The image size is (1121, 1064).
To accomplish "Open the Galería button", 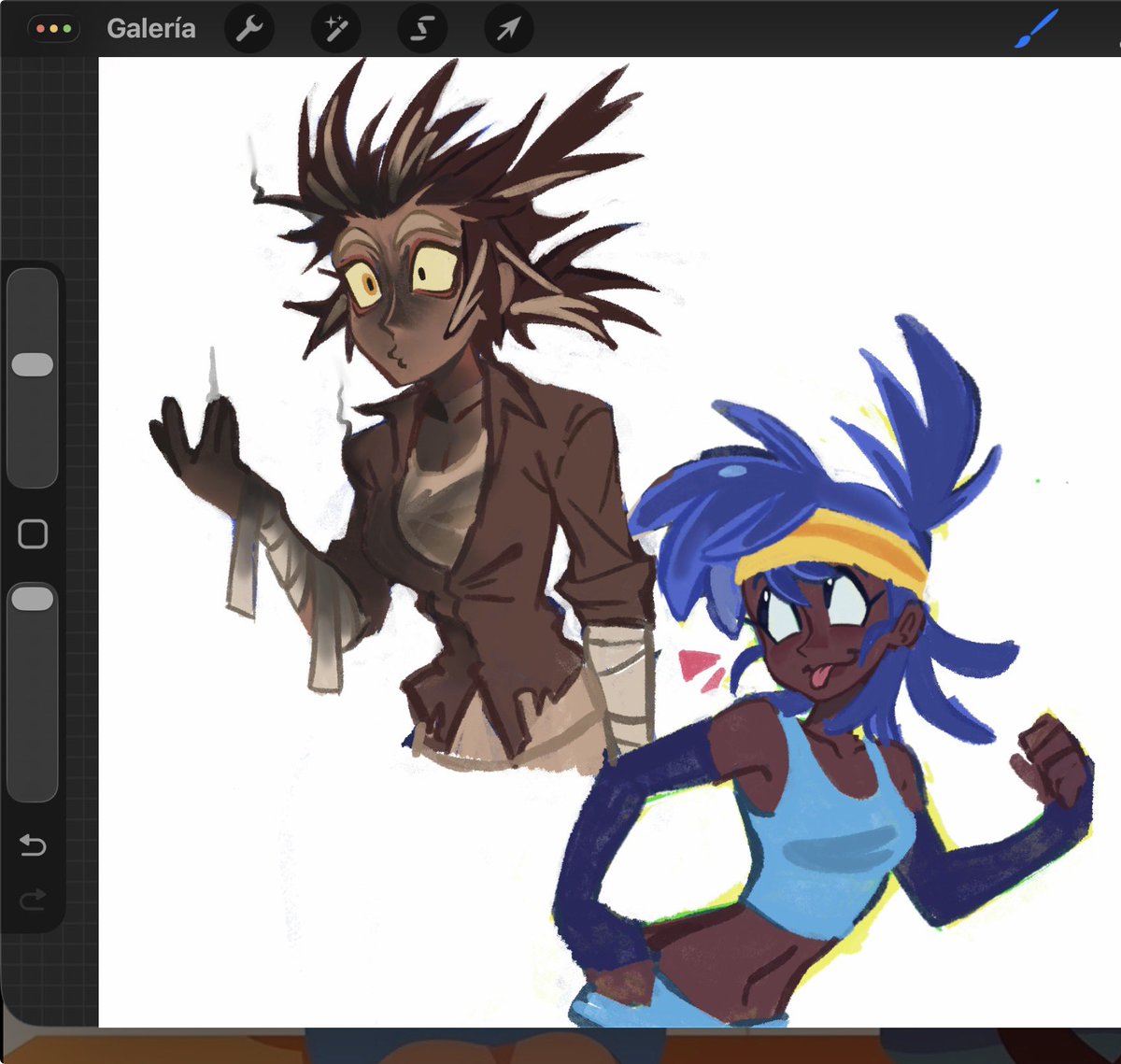I will (150, 28).
